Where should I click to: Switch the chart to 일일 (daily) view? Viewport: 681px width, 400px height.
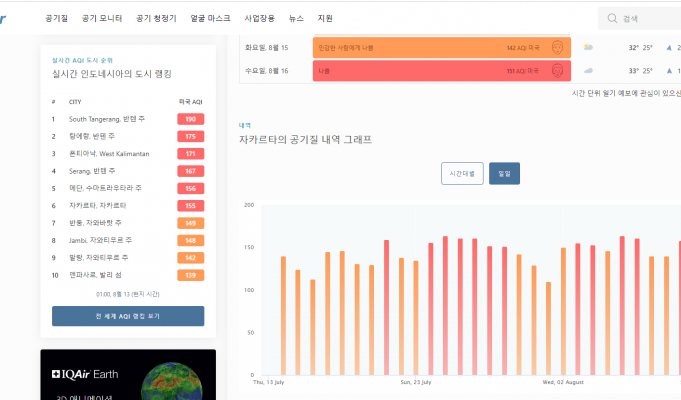pyautogui.click(x=504, y=173)
